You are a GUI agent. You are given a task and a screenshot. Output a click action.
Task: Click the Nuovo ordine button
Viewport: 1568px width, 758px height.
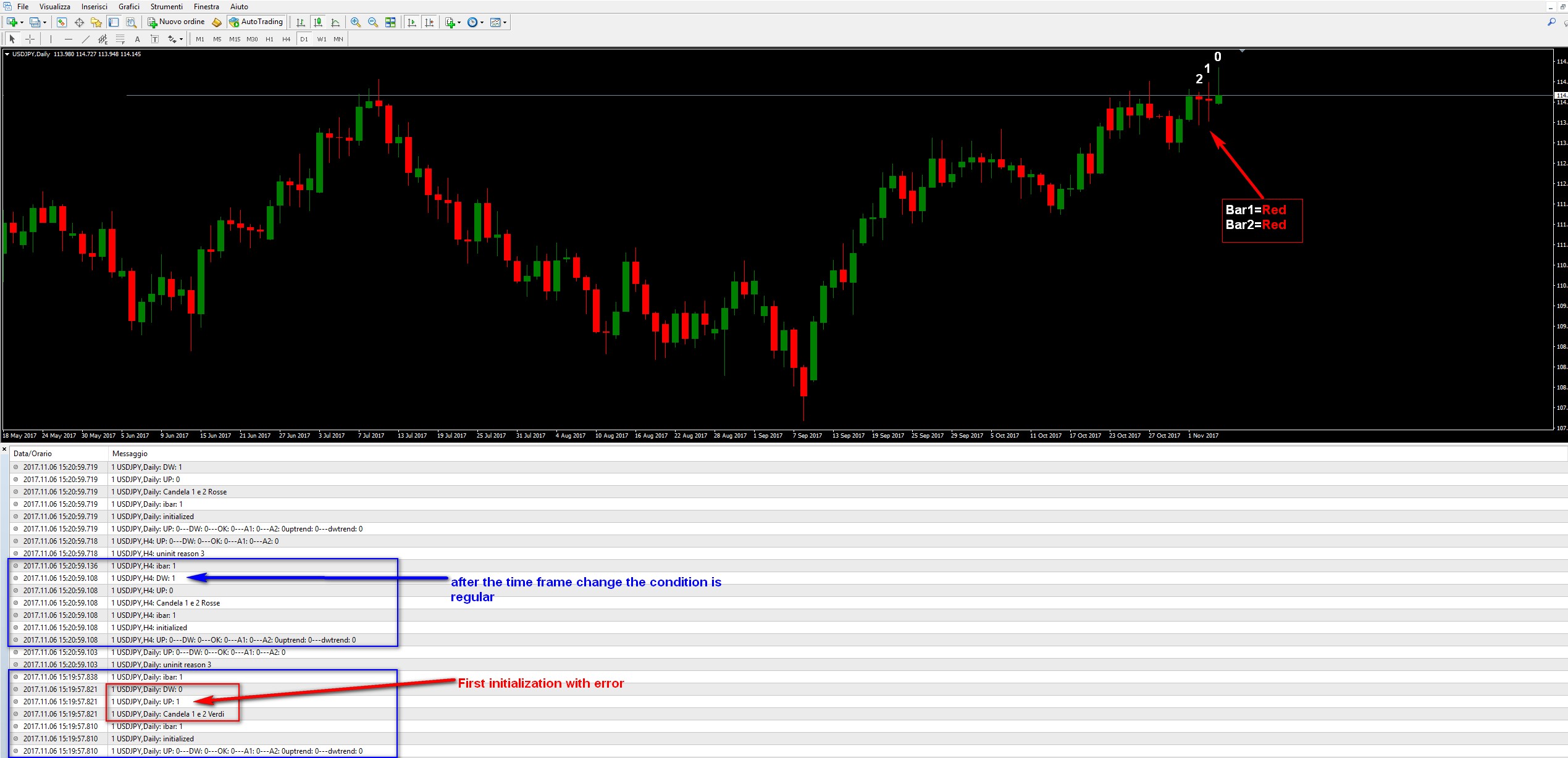tap(177, 22)
